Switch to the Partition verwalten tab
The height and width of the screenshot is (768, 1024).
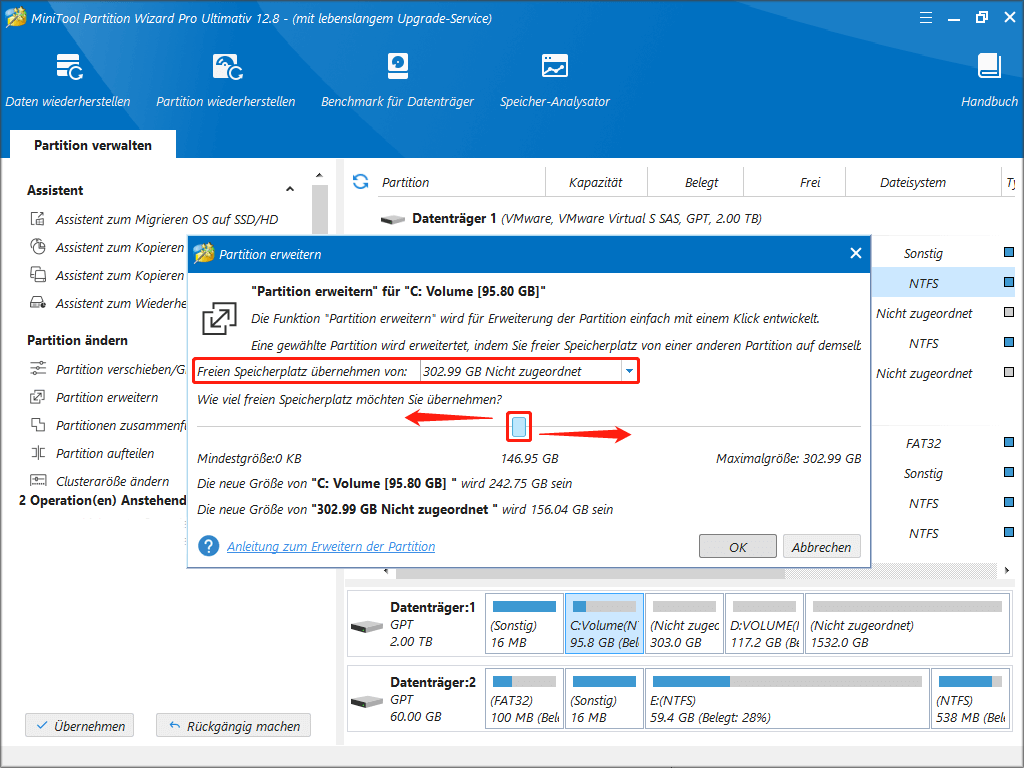[92, 144]
